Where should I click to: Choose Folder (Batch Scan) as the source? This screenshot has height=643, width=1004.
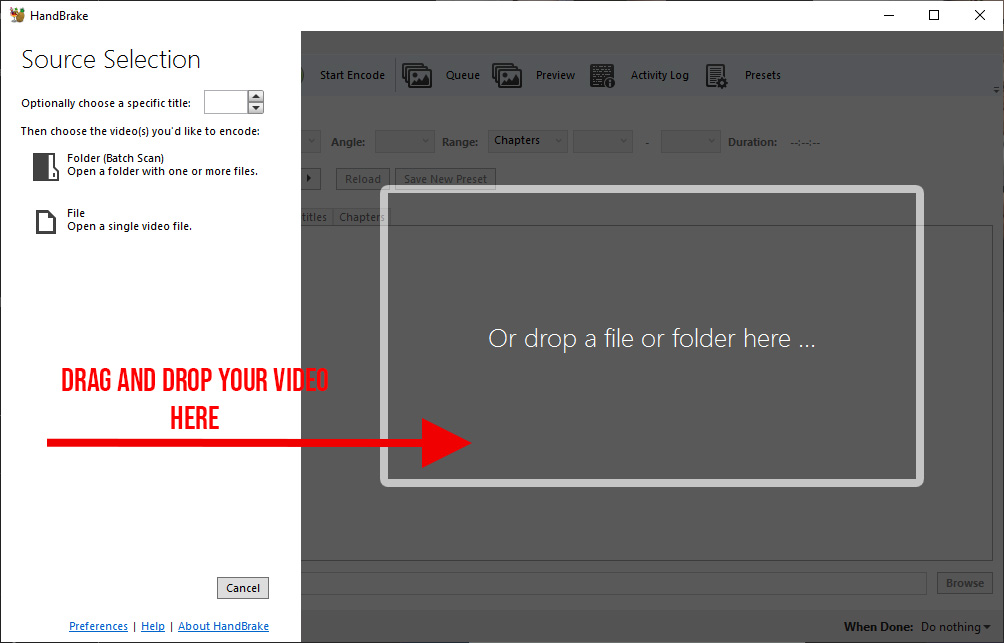click(x=146, y=165)
